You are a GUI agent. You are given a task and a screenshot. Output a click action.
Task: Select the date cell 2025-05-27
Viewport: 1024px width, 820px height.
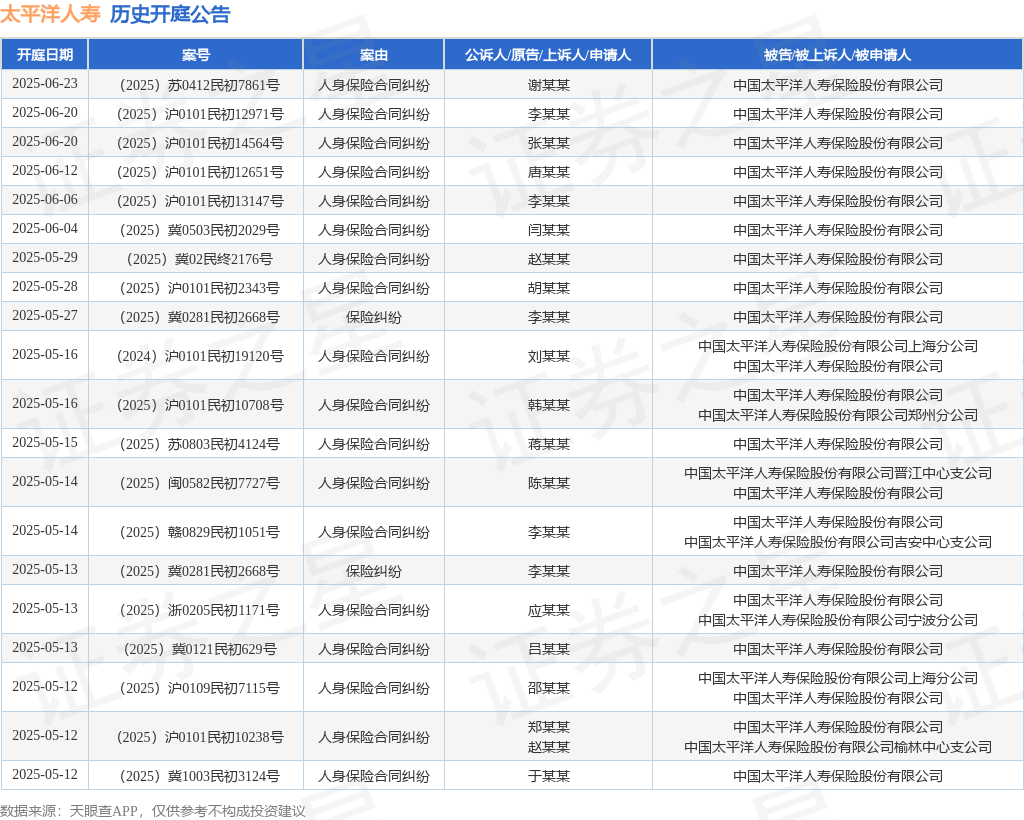tap(44, 315)
